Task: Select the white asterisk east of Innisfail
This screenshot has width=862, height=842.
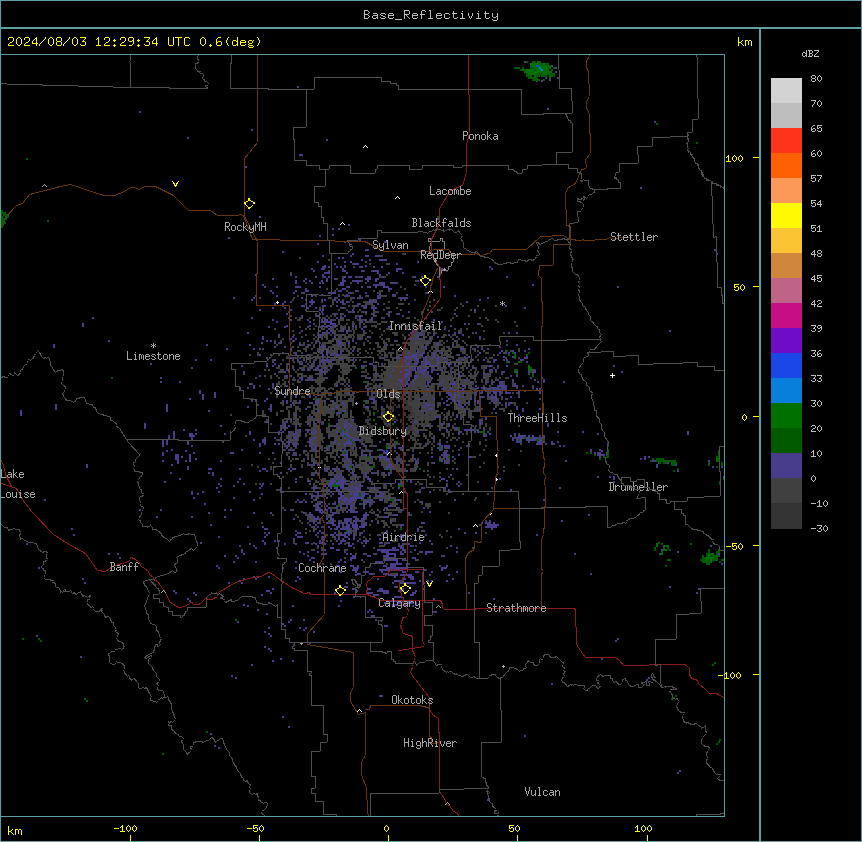Action: tap(502, 303)
